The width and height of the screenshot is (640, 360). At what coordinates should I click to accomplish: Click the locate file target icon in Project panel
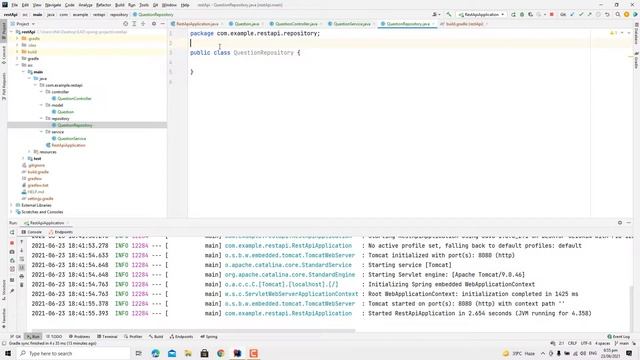pyautogui.click(x=125, y=24)
